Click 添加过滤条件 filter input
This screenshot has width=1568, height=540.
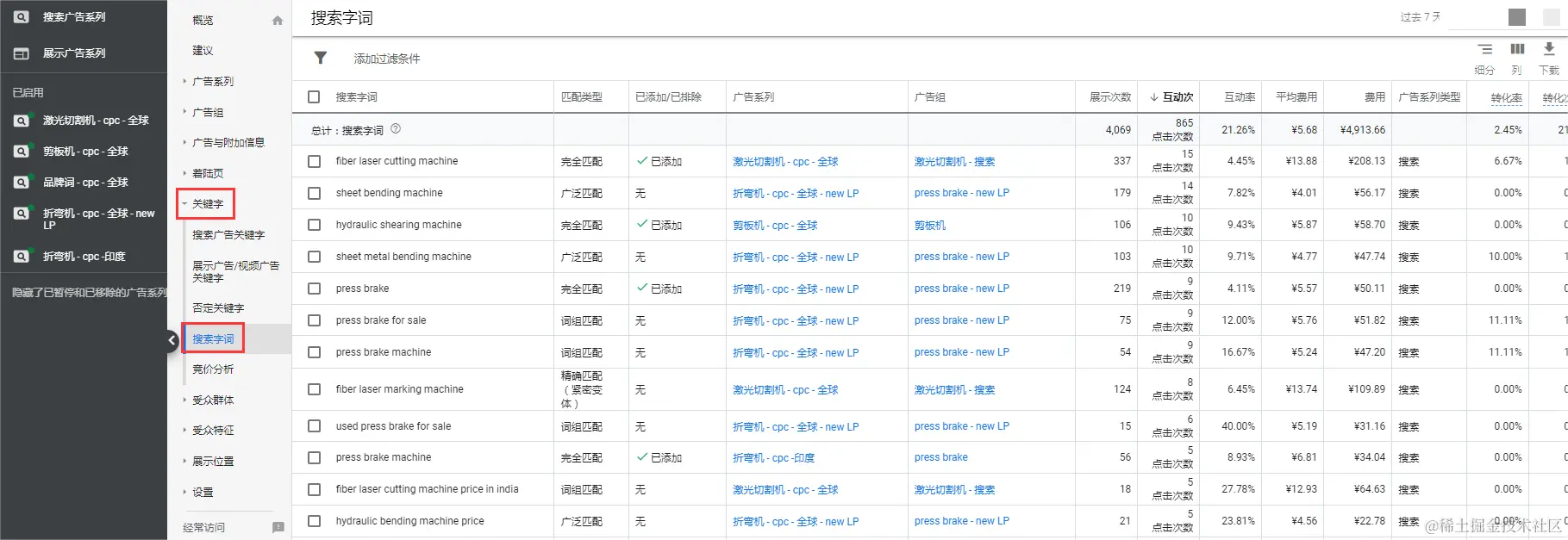click(387, 59)
